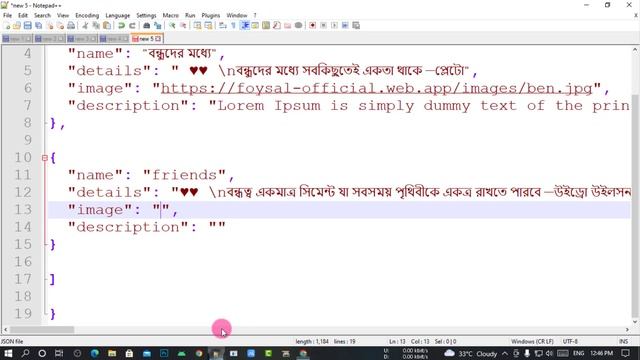Viewport: 640px width, 360px height.
Task: Open the Settings menu
Action: point(146,16)
